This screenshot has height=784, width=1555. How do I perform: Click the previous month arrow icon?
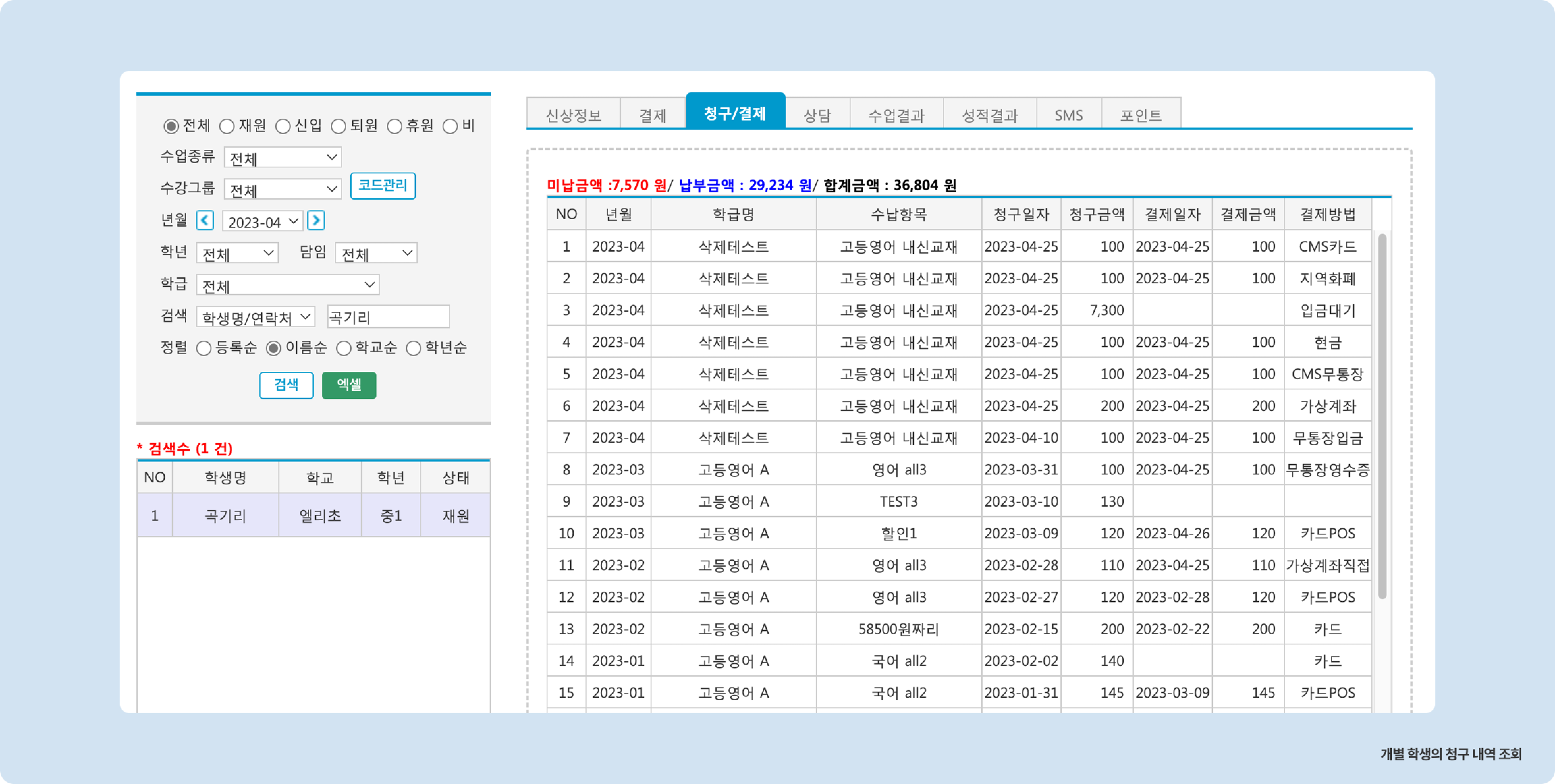pos(204,220)
